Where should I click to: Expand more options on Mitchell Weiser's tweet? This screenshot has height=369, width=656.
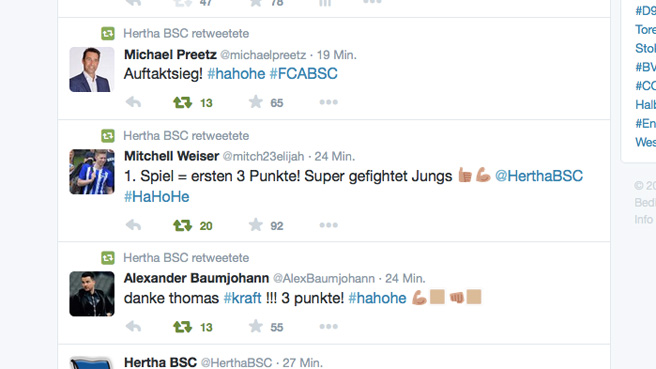(328, 225)
